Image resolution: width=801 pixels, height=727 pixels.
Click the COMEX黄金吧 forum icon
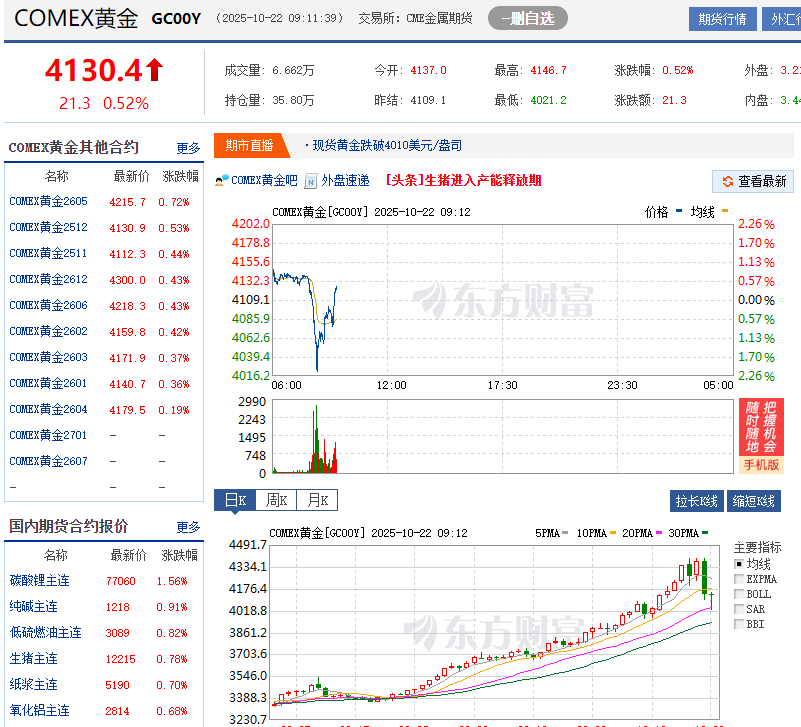tap(222, 181)
